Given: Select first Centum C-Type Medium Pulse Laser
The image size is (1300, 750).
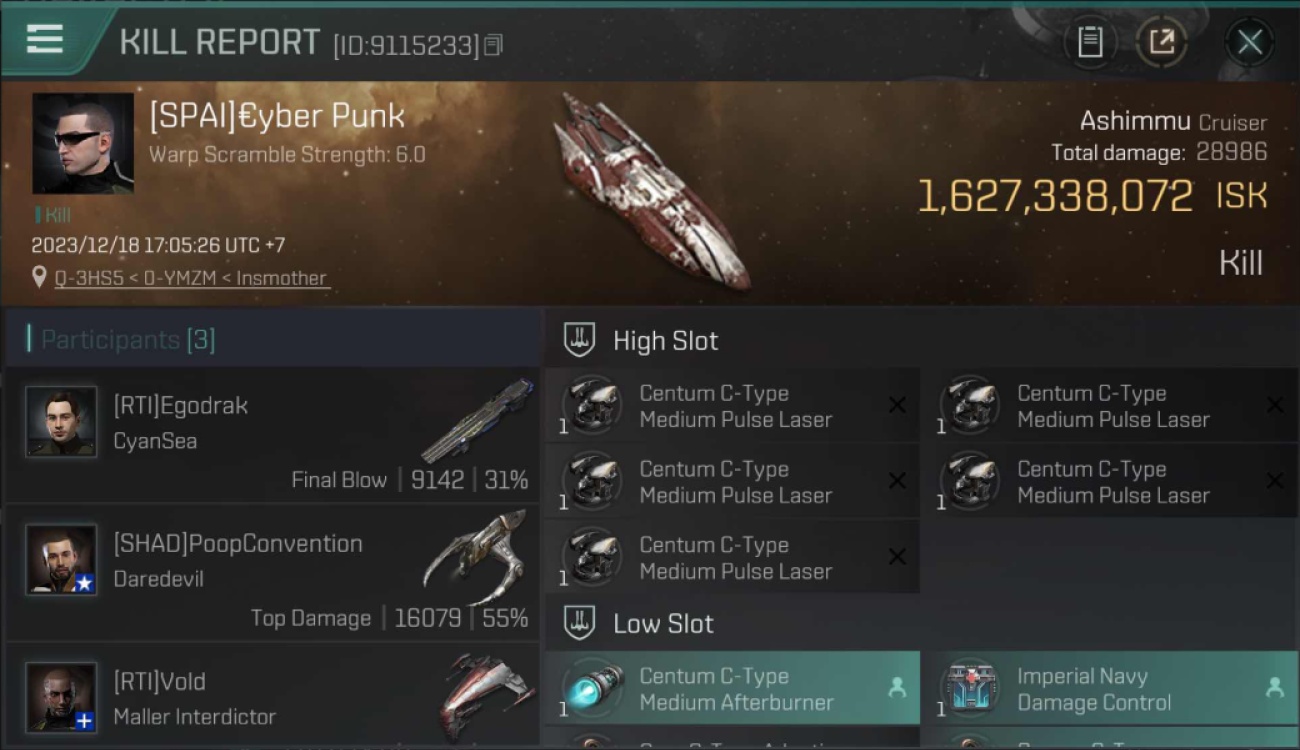Looking at the screenshot, I should click(732, 406).
